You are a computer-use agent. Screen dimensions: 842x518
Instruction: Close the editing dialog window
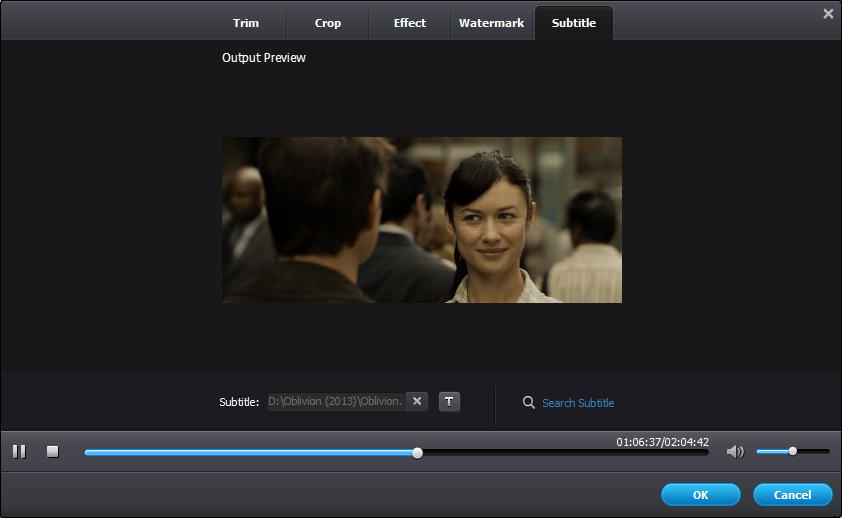[x=828, y=14]
